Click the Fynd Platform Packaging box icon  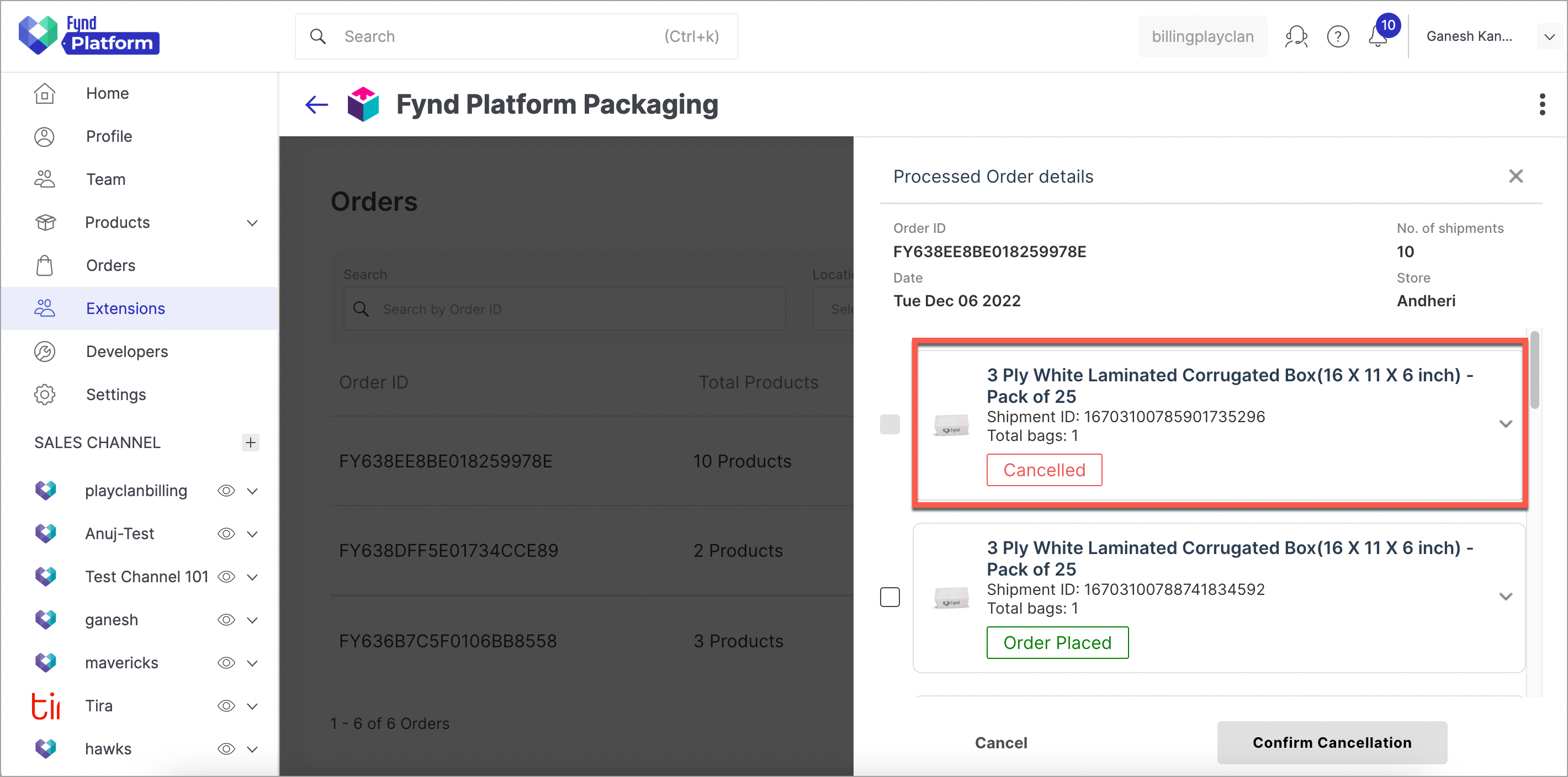[x=363, y=104]
